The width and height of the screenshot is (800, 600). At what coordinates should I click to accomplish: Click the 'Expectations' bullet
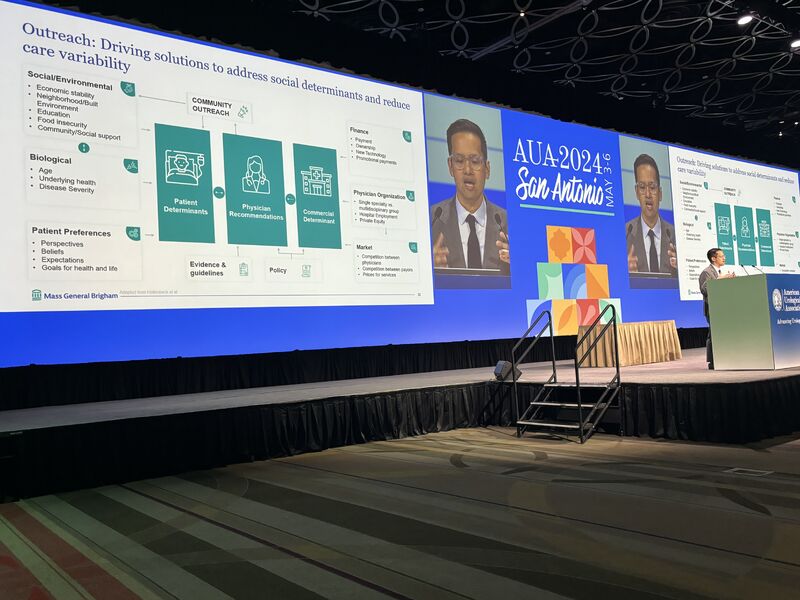click(63, 260)
